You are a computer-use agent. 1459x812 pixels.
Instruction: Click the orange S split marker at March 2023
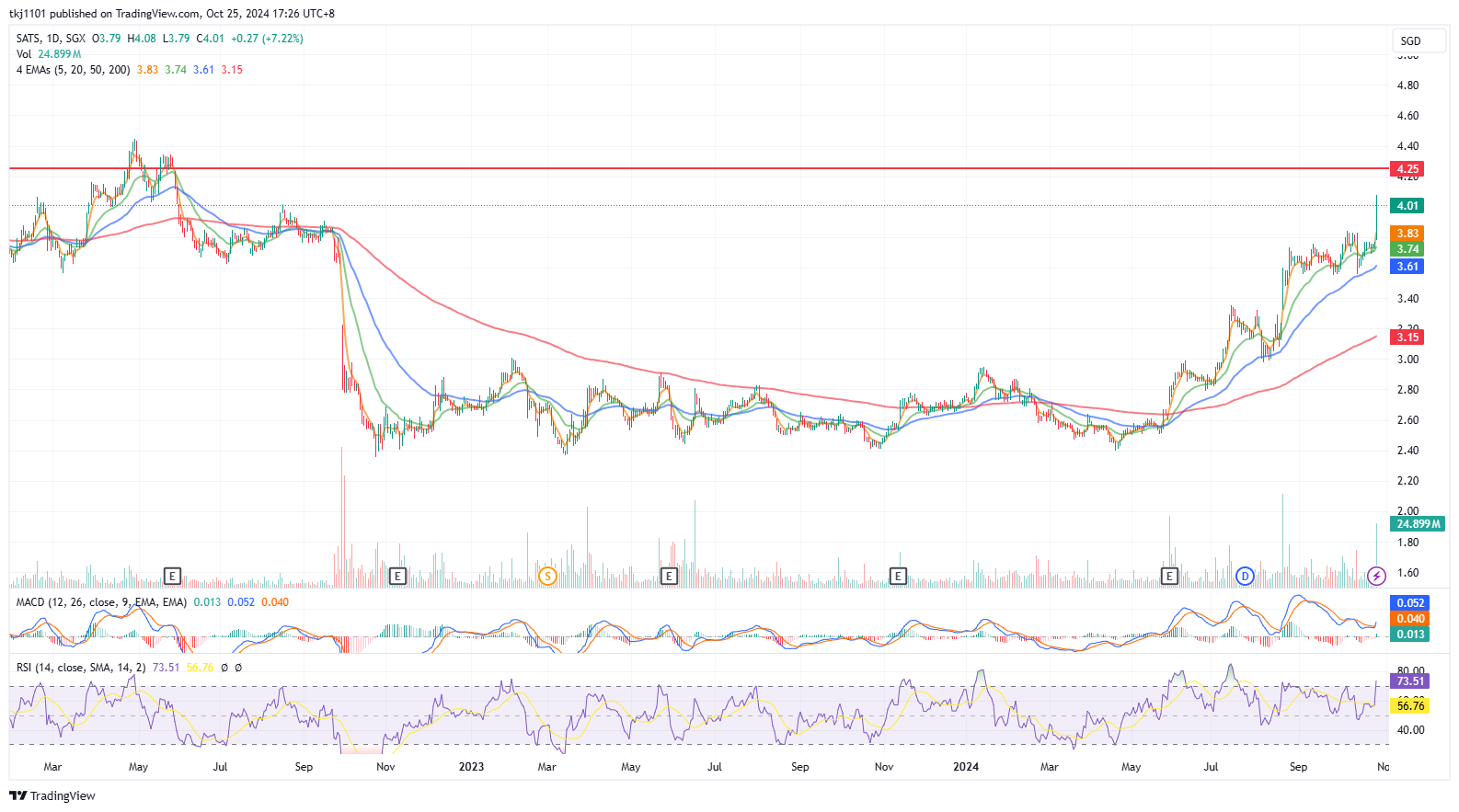[x=547, y=576]
